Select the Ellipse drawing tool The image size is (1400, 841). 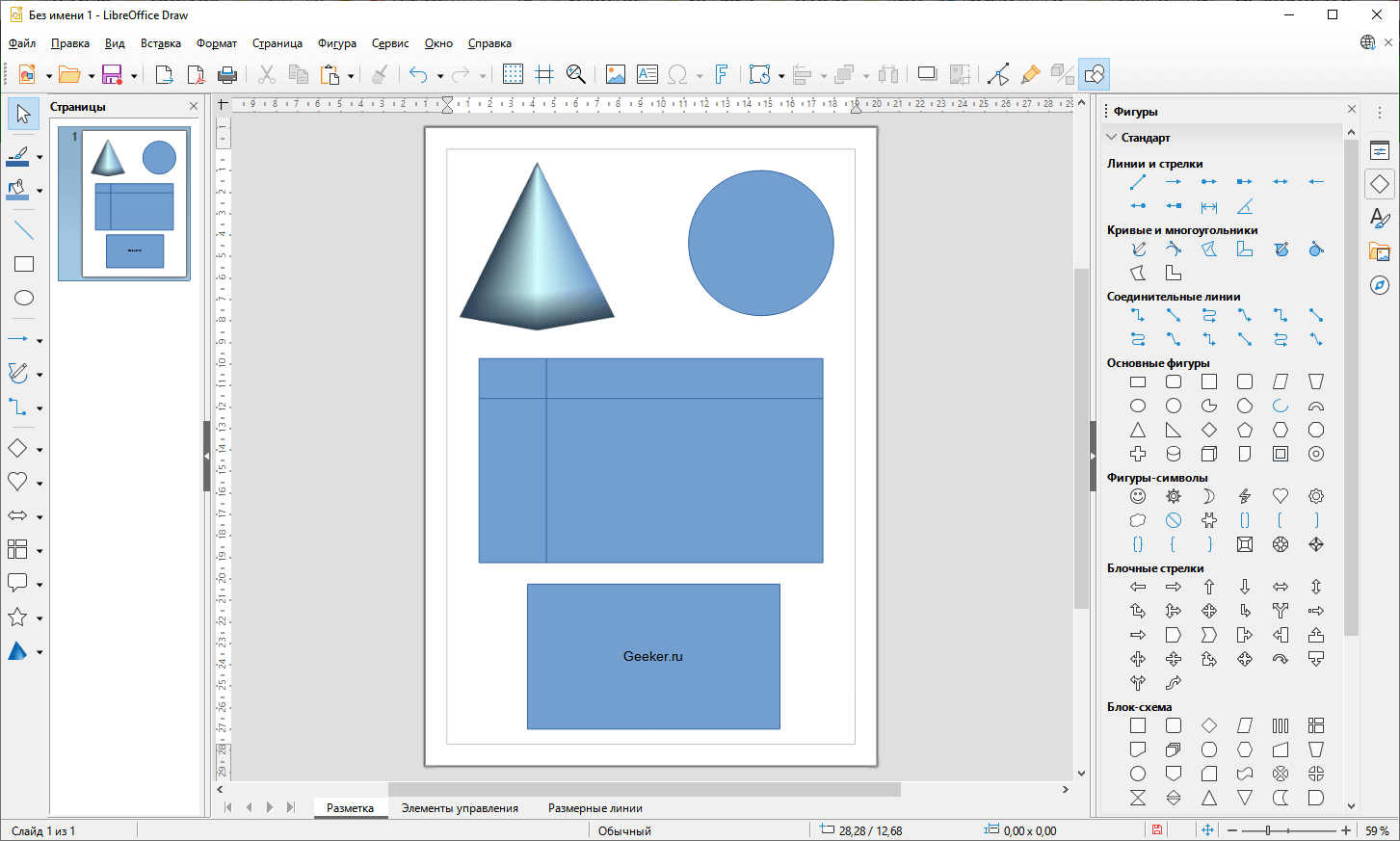(24, 298)
